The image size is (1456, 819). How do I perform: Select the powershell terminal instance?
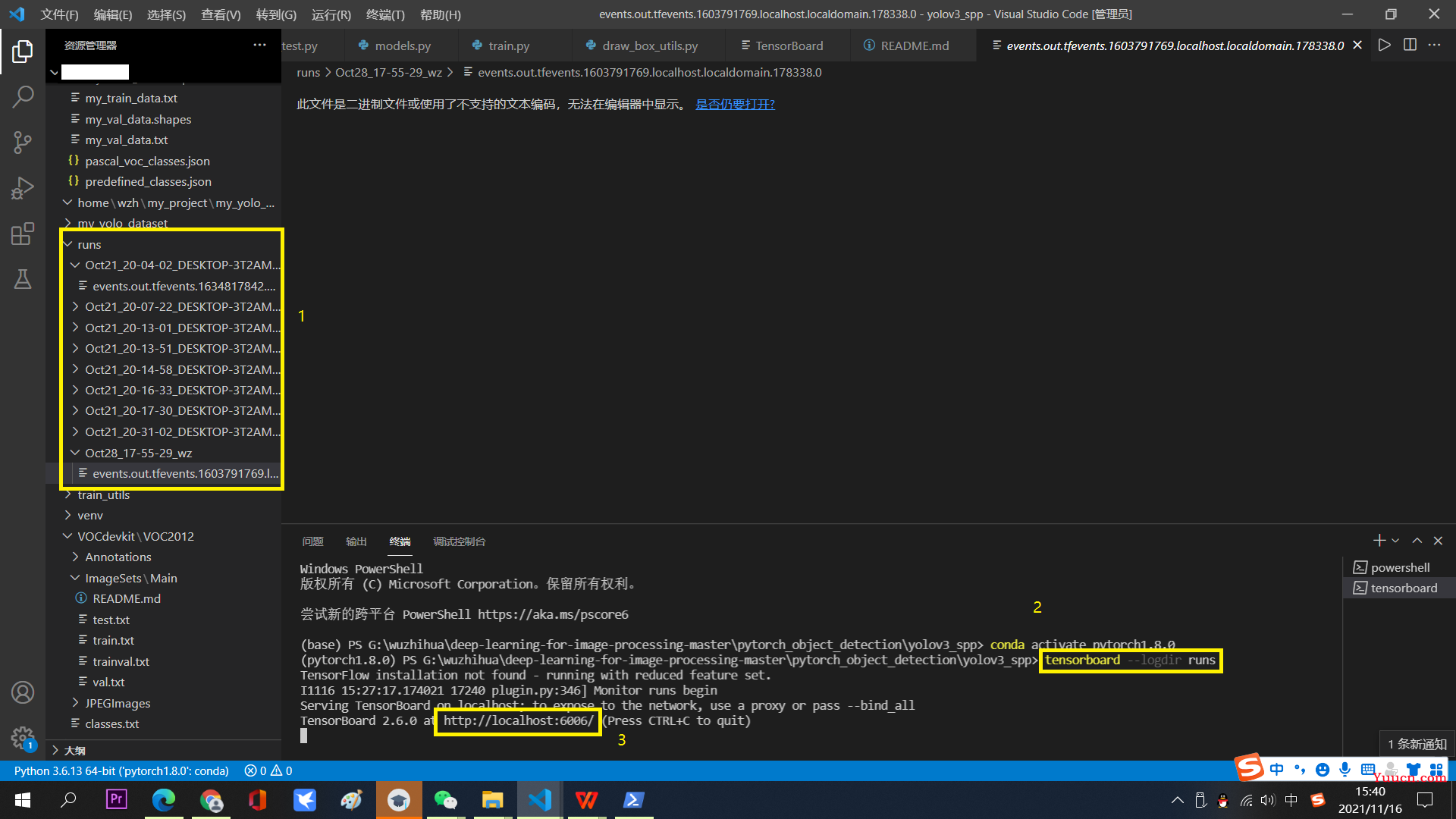click(x=1399, y=567)
